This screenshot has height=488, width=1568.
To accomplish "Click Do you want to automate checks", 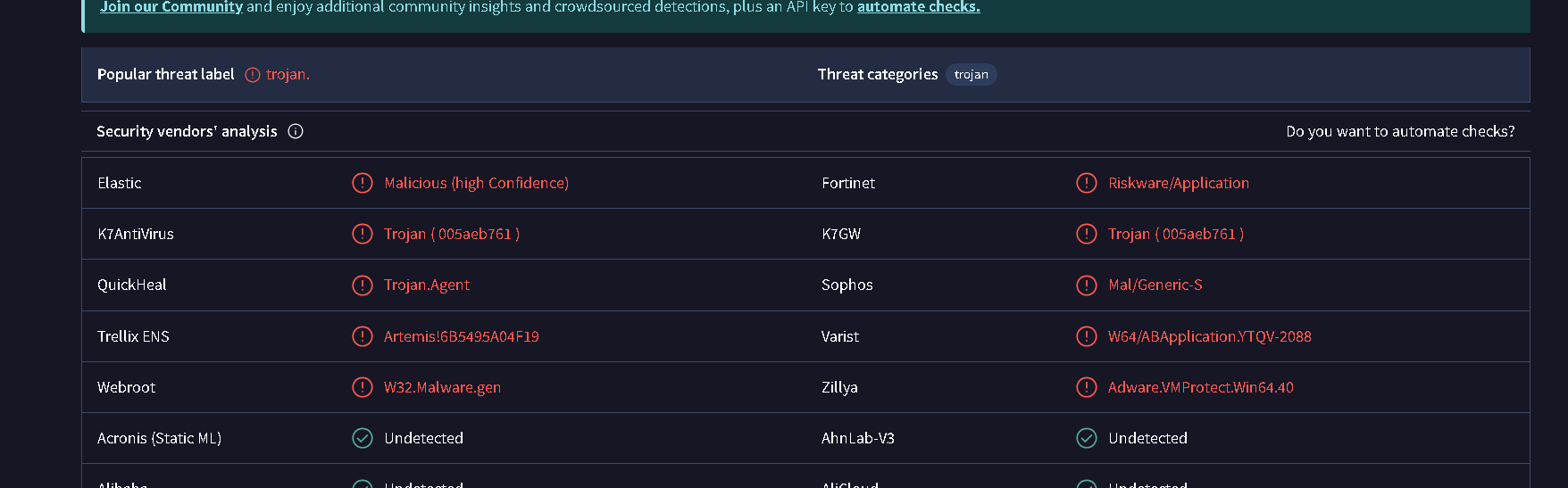I will tap(1400, 131).
